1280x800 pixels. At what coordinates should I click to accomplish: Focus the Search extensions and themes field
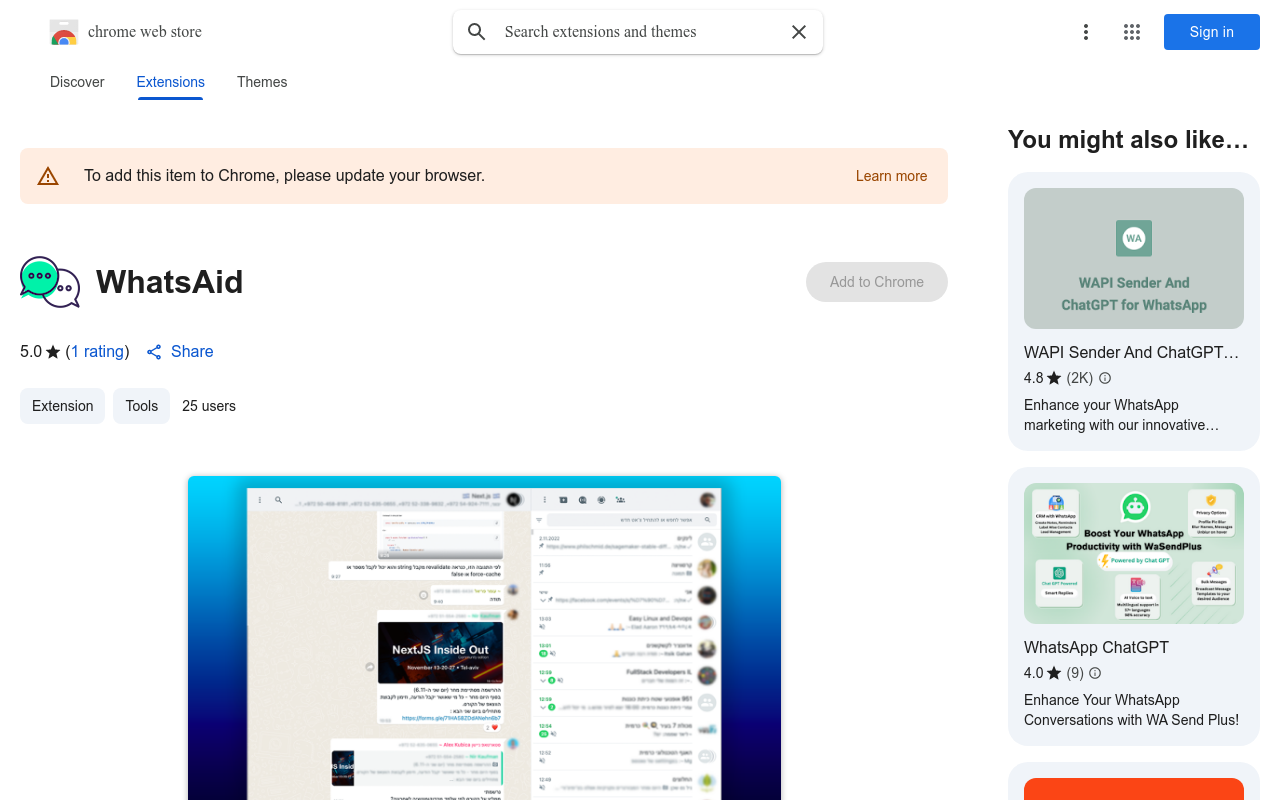638,32
